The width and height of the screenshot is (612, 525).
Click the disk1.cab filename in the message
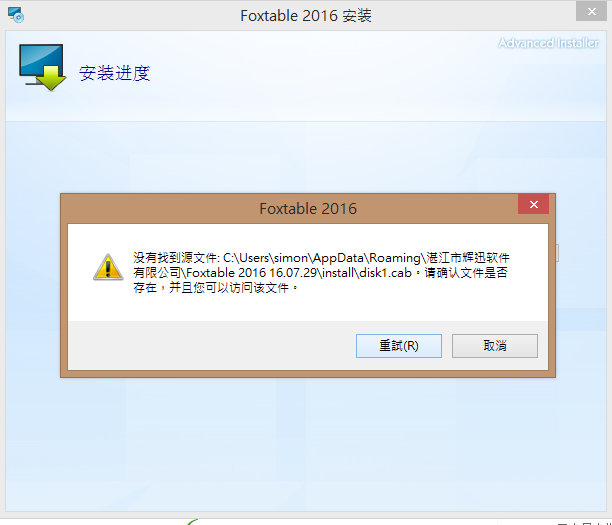385,272
